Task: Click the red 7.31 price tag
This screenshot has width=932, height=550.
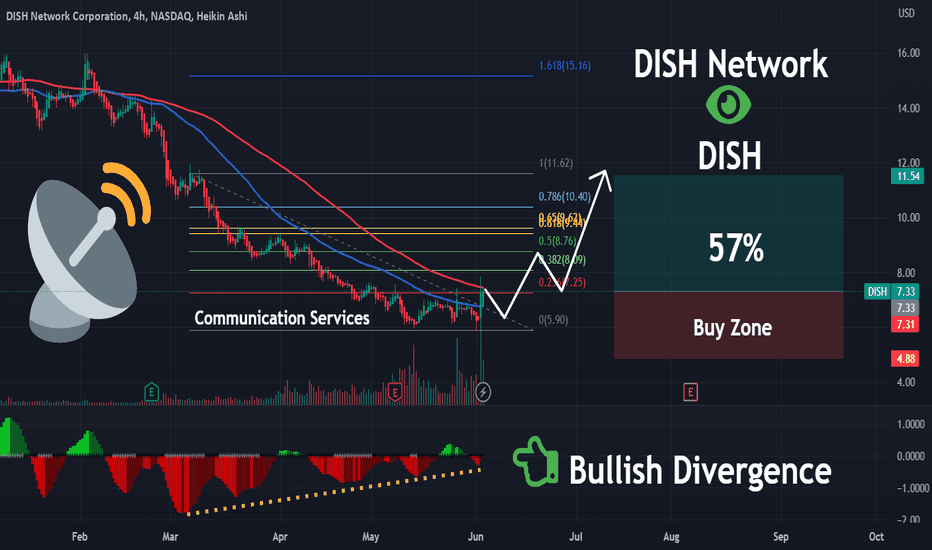Action: click(x=905, y=325)
